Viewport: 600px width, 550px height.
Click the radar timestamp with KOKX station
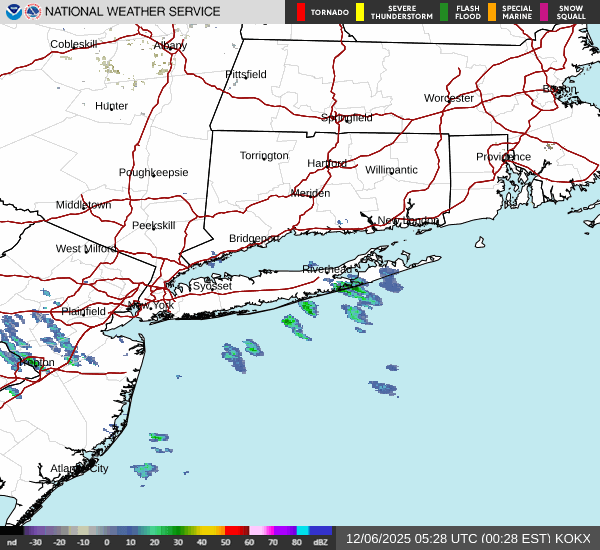tap(468, 538)
